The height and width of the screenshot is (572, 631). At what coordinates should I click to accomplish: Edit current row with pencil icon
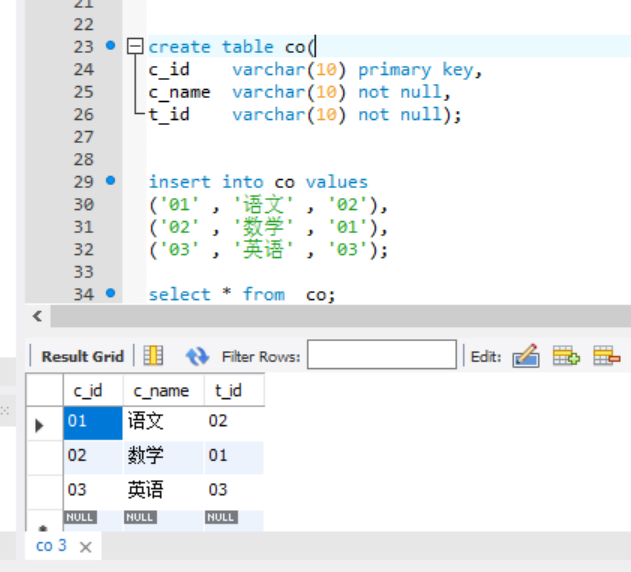(526, 356)
